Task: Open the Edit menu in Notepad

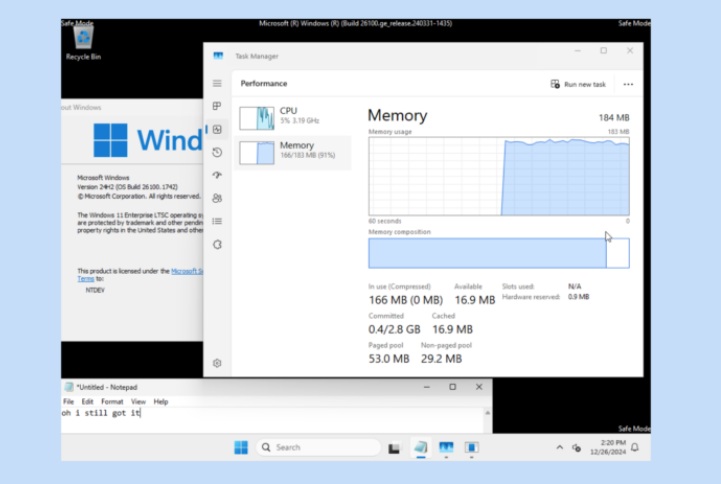Action: tap(87, 402)
